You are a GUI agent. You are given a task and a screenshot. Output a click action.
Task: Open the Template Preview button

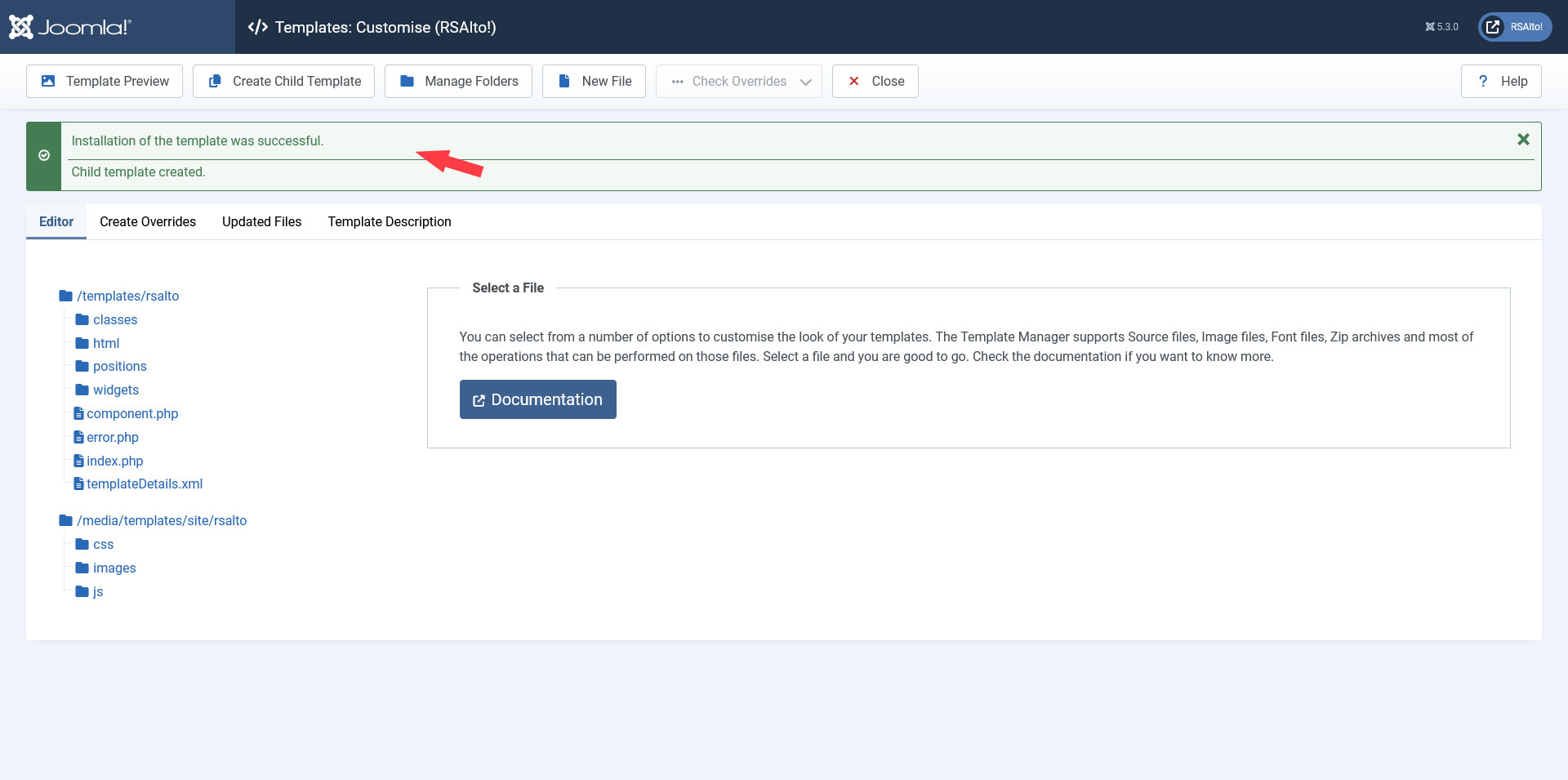[105, 81]
